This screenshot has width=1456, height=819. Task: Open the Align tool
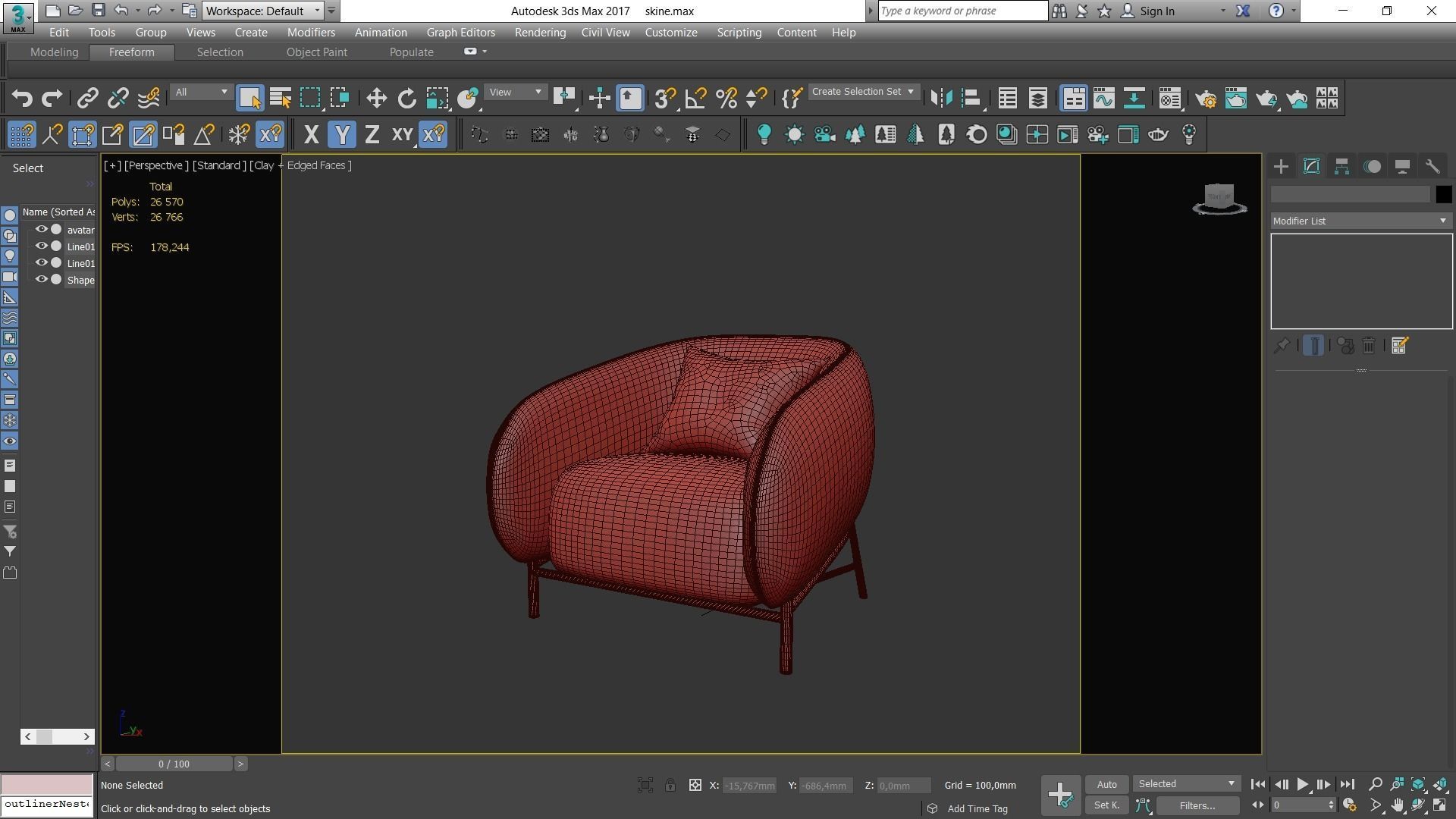point(971,99)
